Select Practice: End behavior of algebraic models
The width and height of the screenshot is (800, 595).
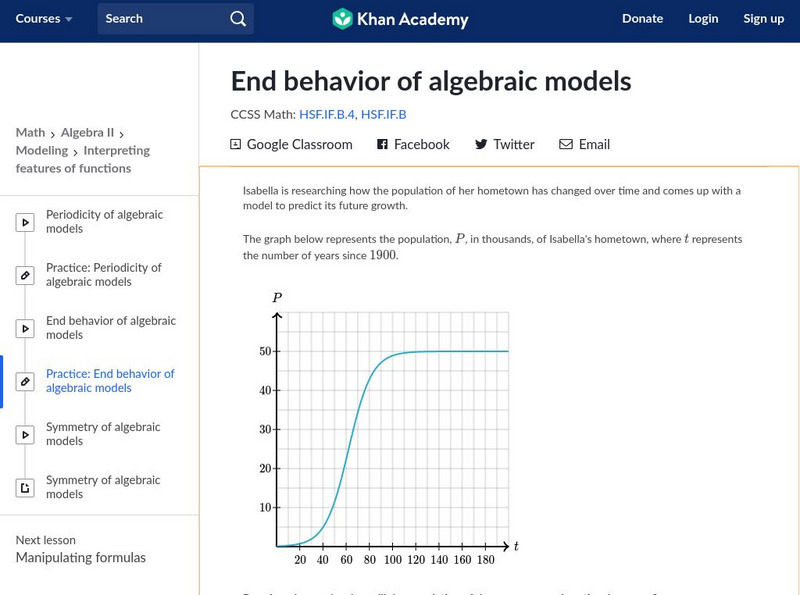(110, 381)
